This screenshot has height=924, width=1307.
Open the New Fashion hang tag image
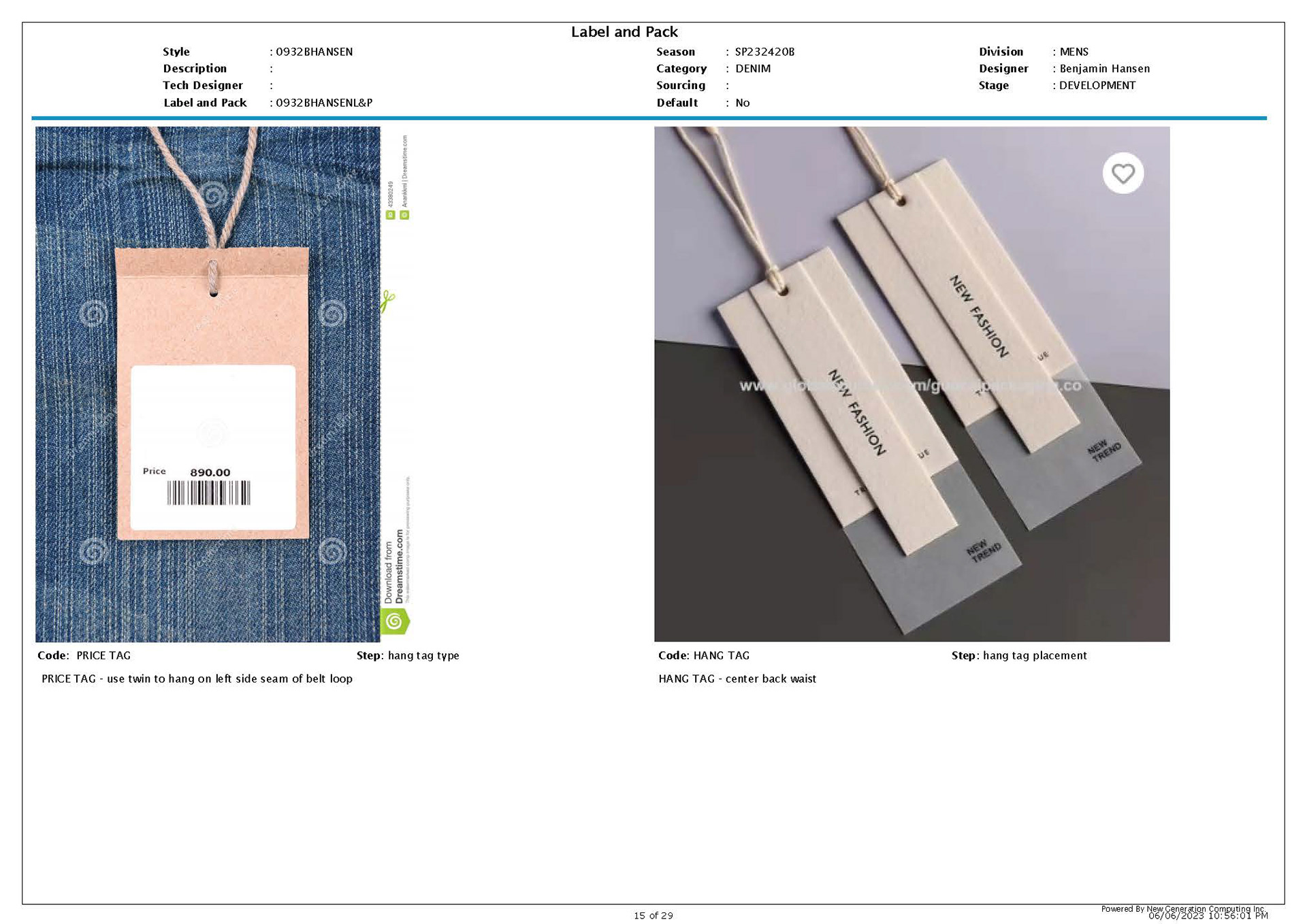click(x=911, y=384)
